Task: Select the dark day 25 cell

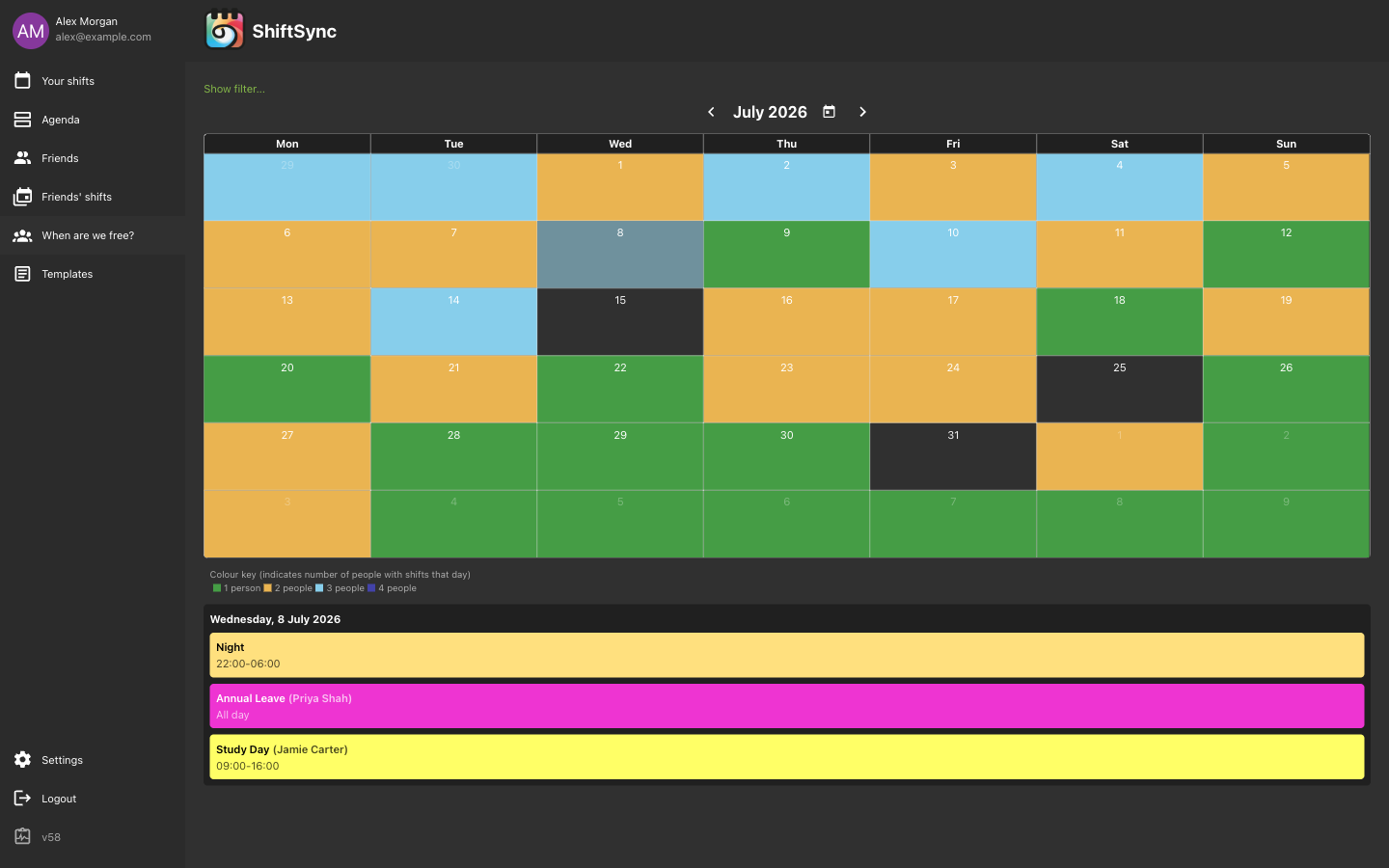Action: pyautogui.click(x=1119, y=390)
